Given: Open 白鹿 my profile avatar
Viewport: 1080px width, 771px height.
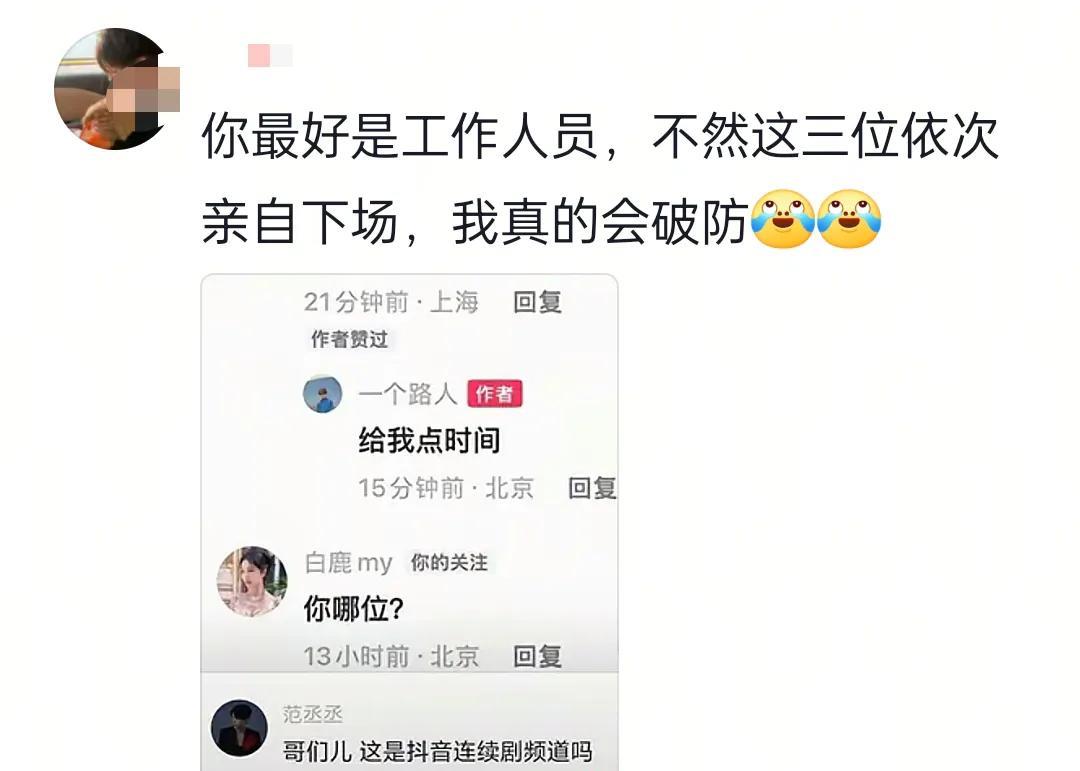Looking at the screenshot, I should pyautogui.click(x=252, y=581).
